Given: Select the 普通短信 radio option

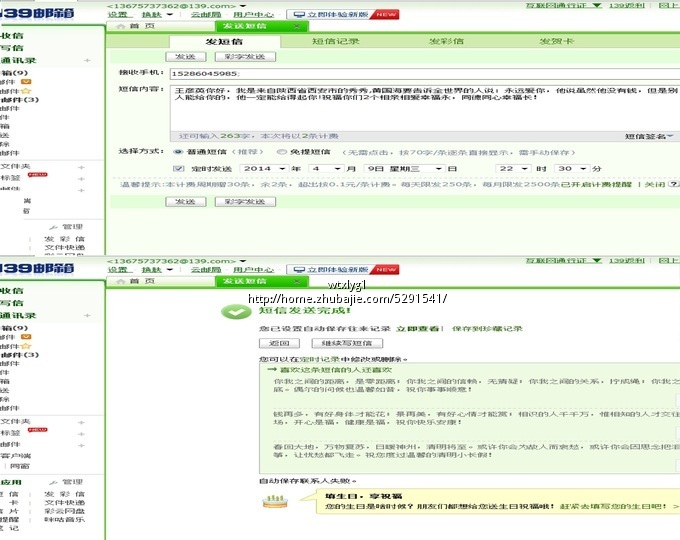Looking at the screenshot, I should 178,152.
